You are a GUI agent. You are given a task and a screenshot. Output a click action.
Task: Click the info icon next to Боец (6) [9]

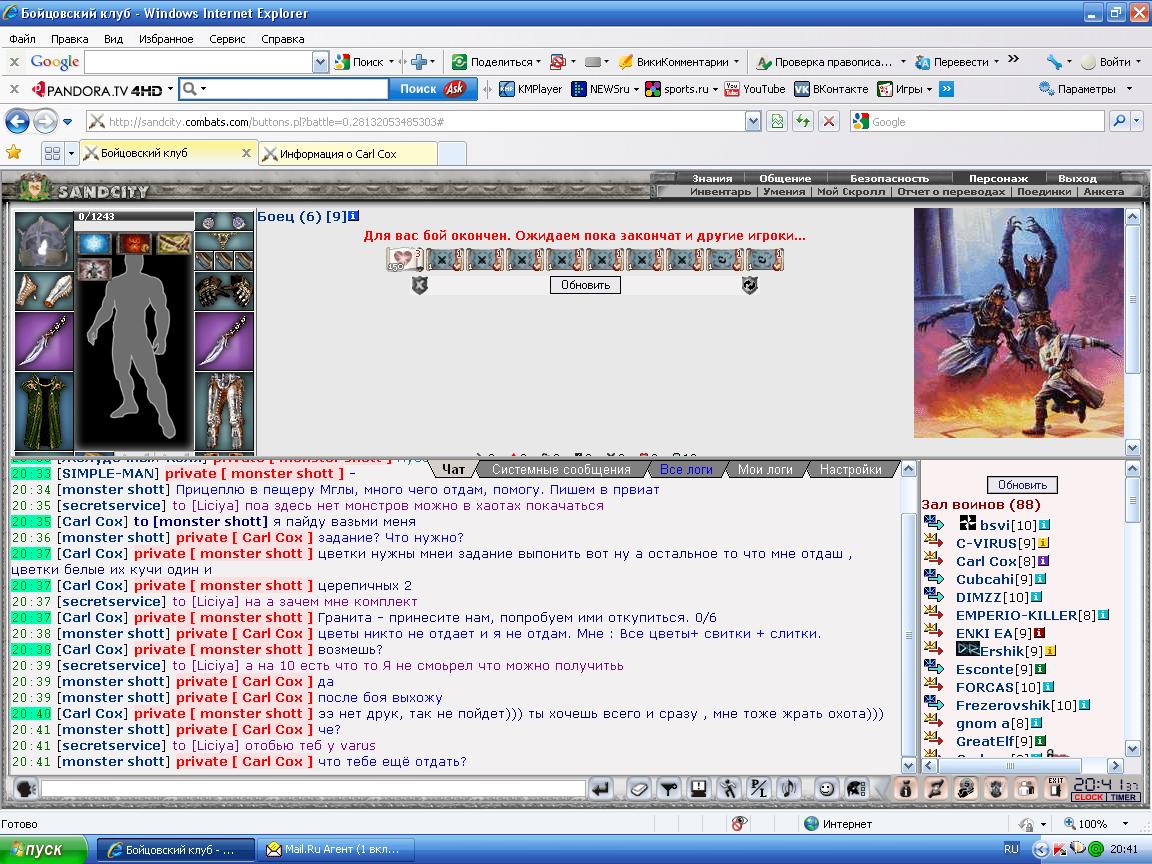coord(353,216)
